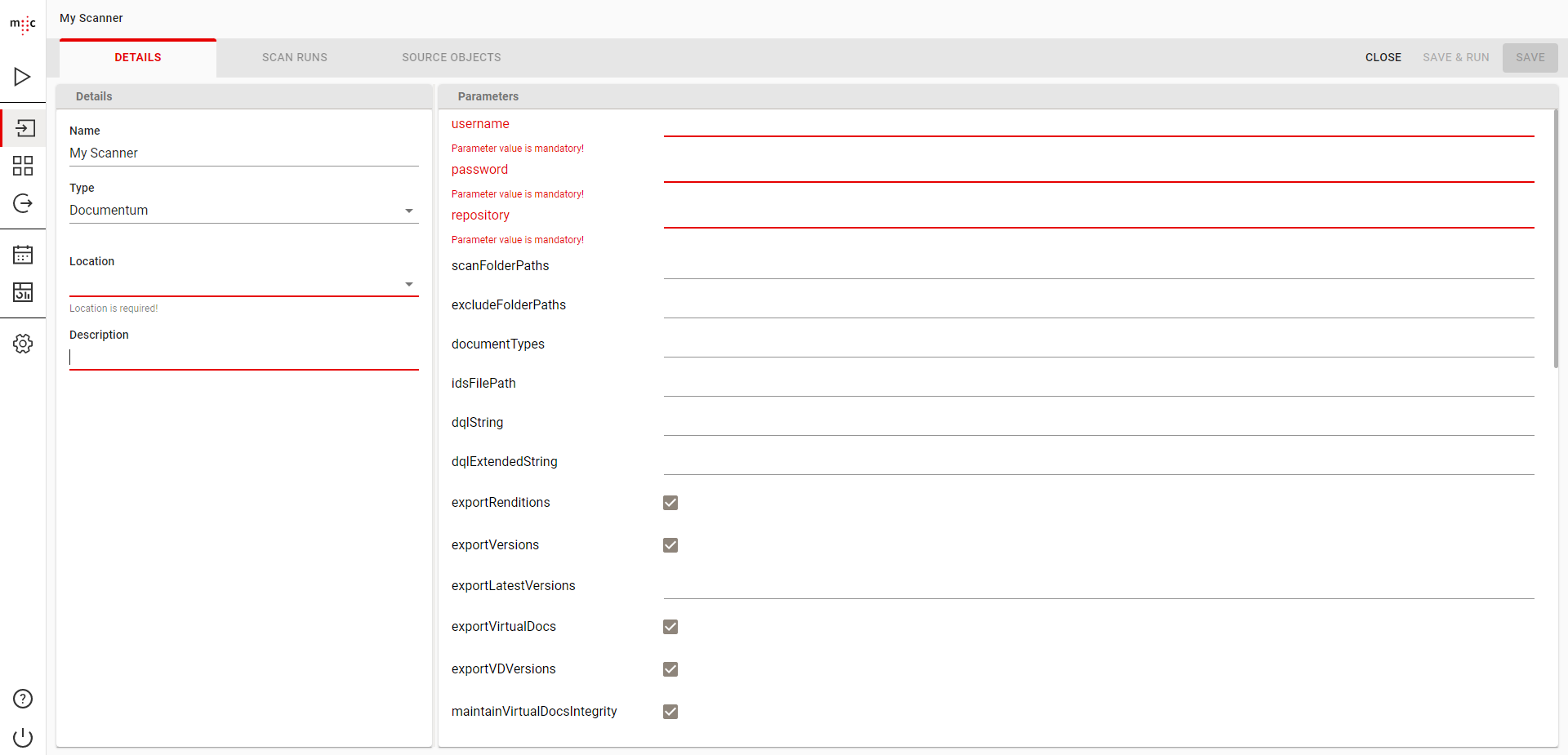Toggle off maintainVirtualDocsIntegrity
The height and width of the screenshot is (755, 1568).
pyautogui.click(x=670, y=711)
